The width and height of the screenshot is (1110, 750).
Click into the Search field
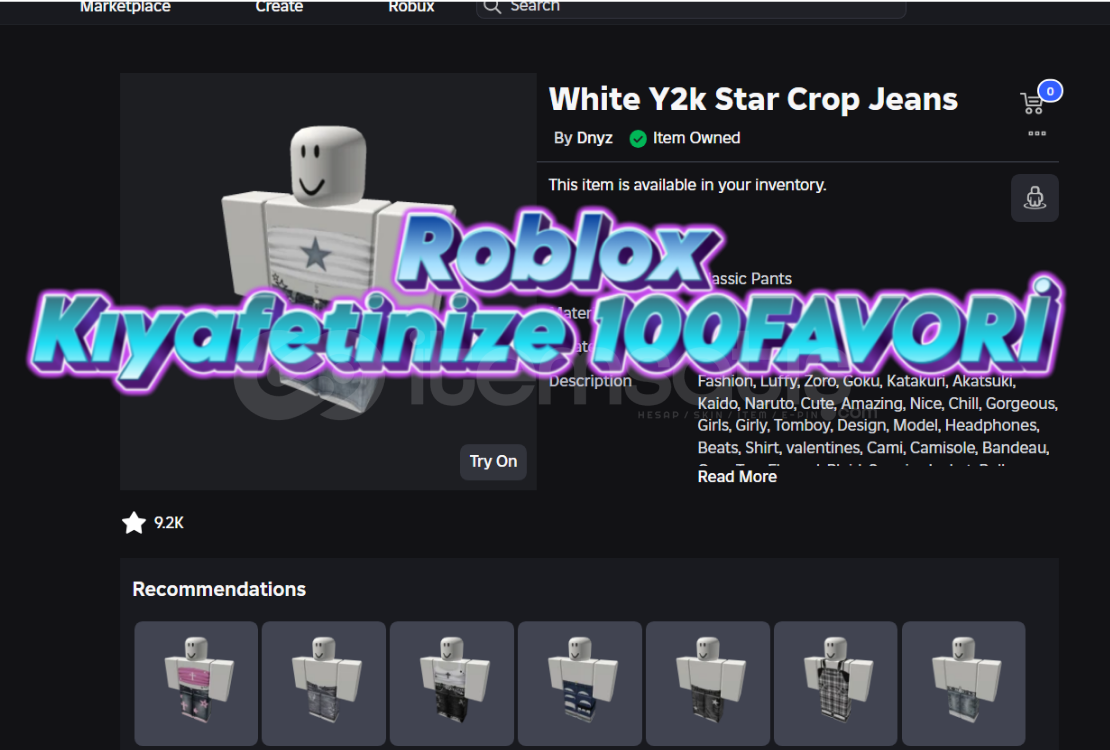point(691,7)
